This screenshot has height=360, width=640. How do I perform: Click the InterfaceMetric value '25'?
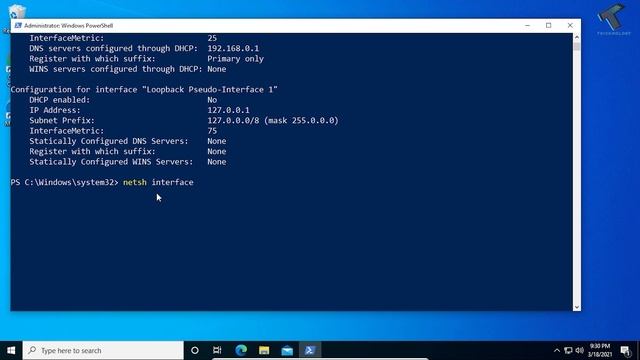click(x=212, y=38)
